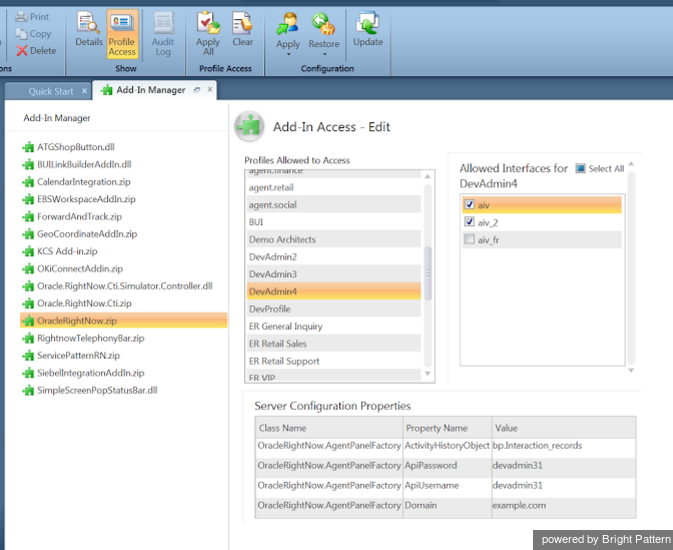The width and height of the screenshot is (673, 550).
Task: Click interfaces panel scroll down arrow
Action: pyautogui.click(x=631, y=370)
